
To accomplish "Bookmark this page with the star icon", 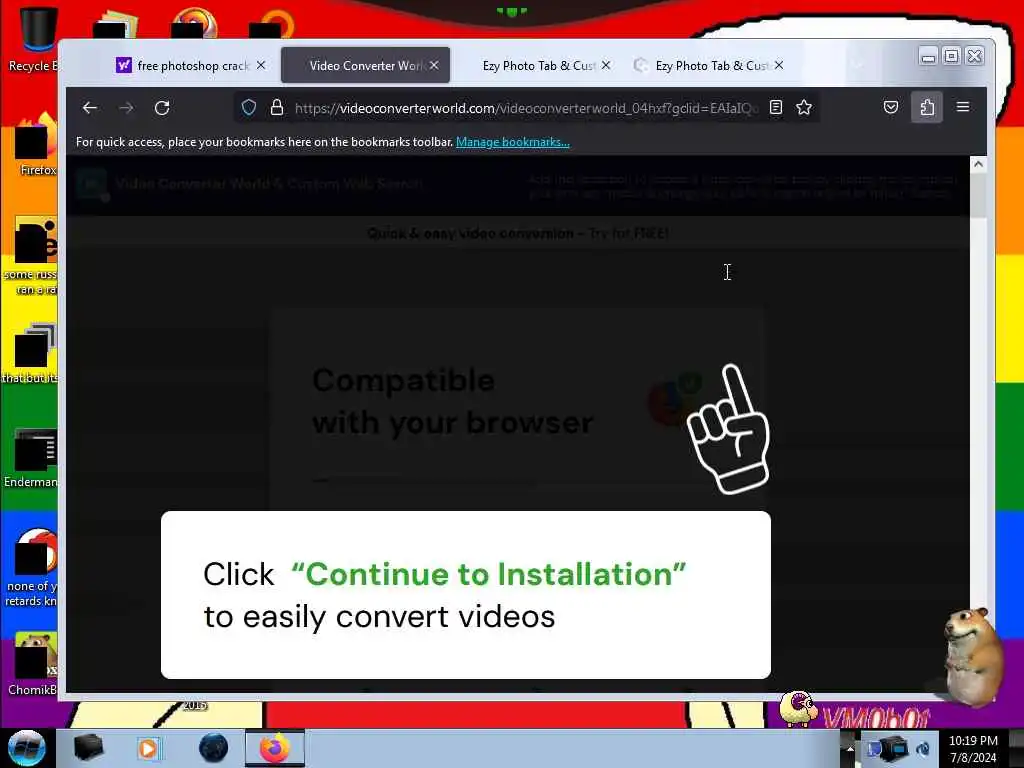I will 804,108.
